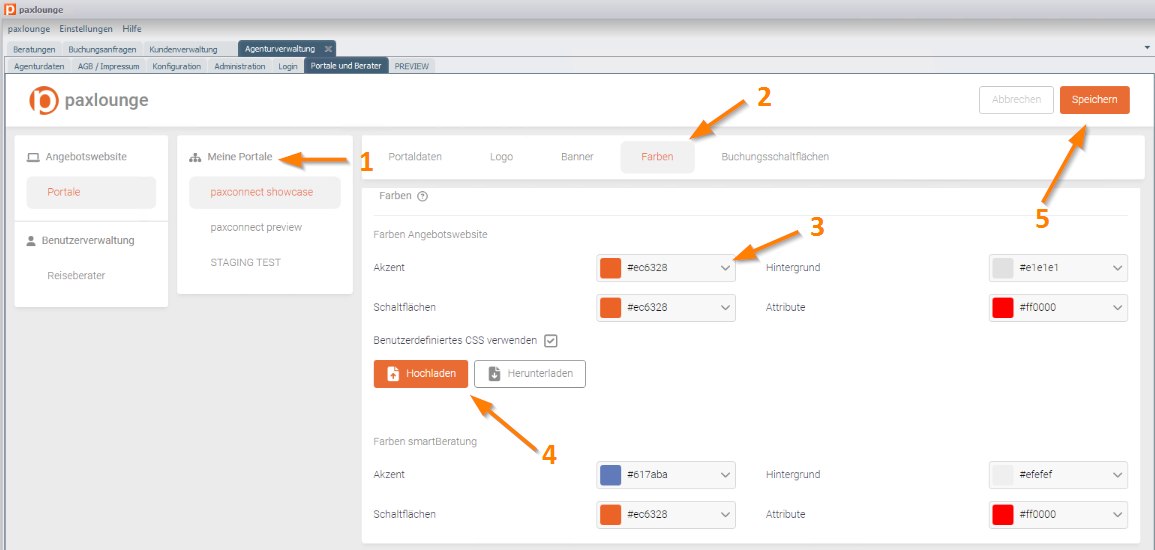Switch to the Beratungen tab
Image resolution: width=1155 pixels, height=550 pixels.
tap(34, 49)
